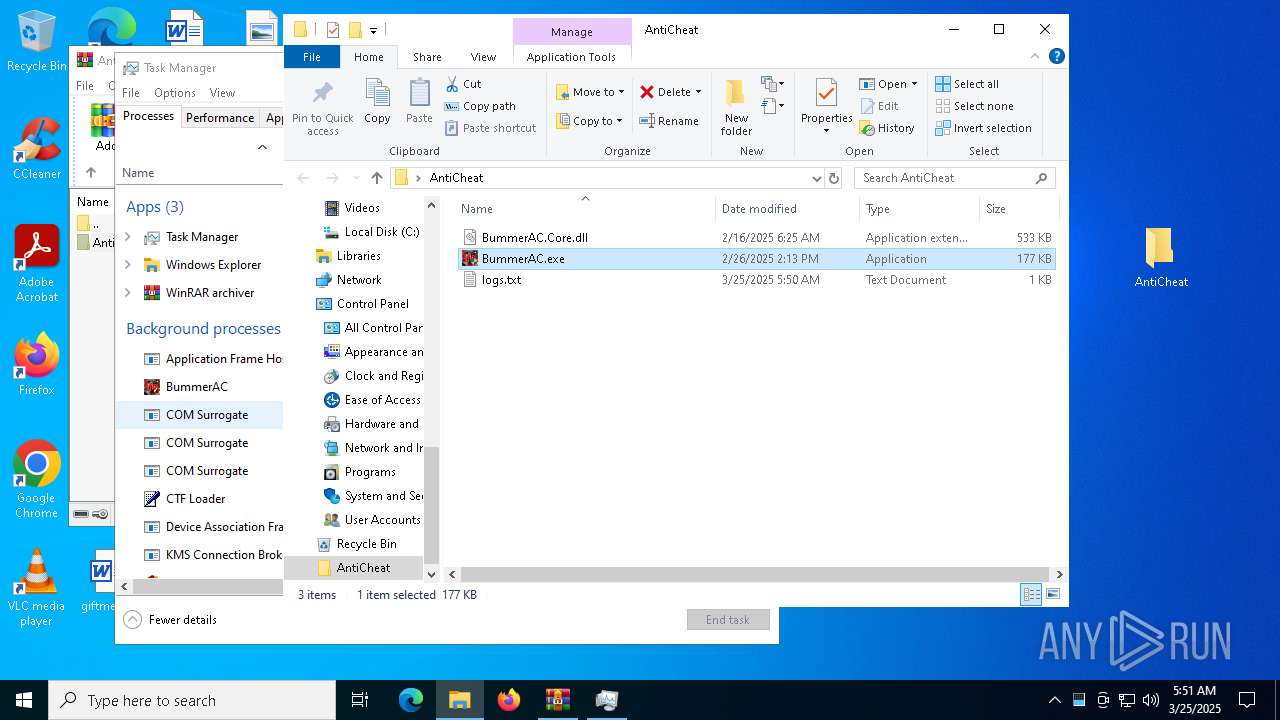Open Task Manager Options menu
Image resolution: width=1280 pixels, height=720 pixels.
[x=175, y=93]
